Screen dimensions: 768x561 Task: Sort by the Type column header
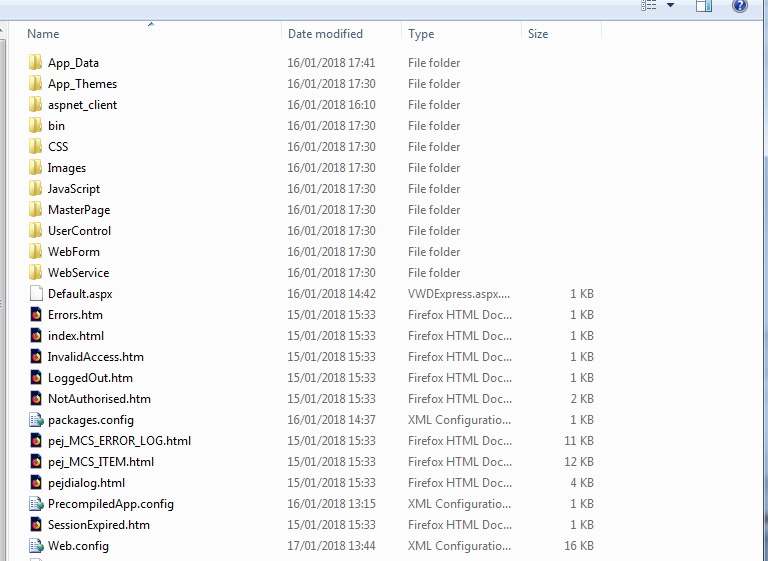(461, 34)
